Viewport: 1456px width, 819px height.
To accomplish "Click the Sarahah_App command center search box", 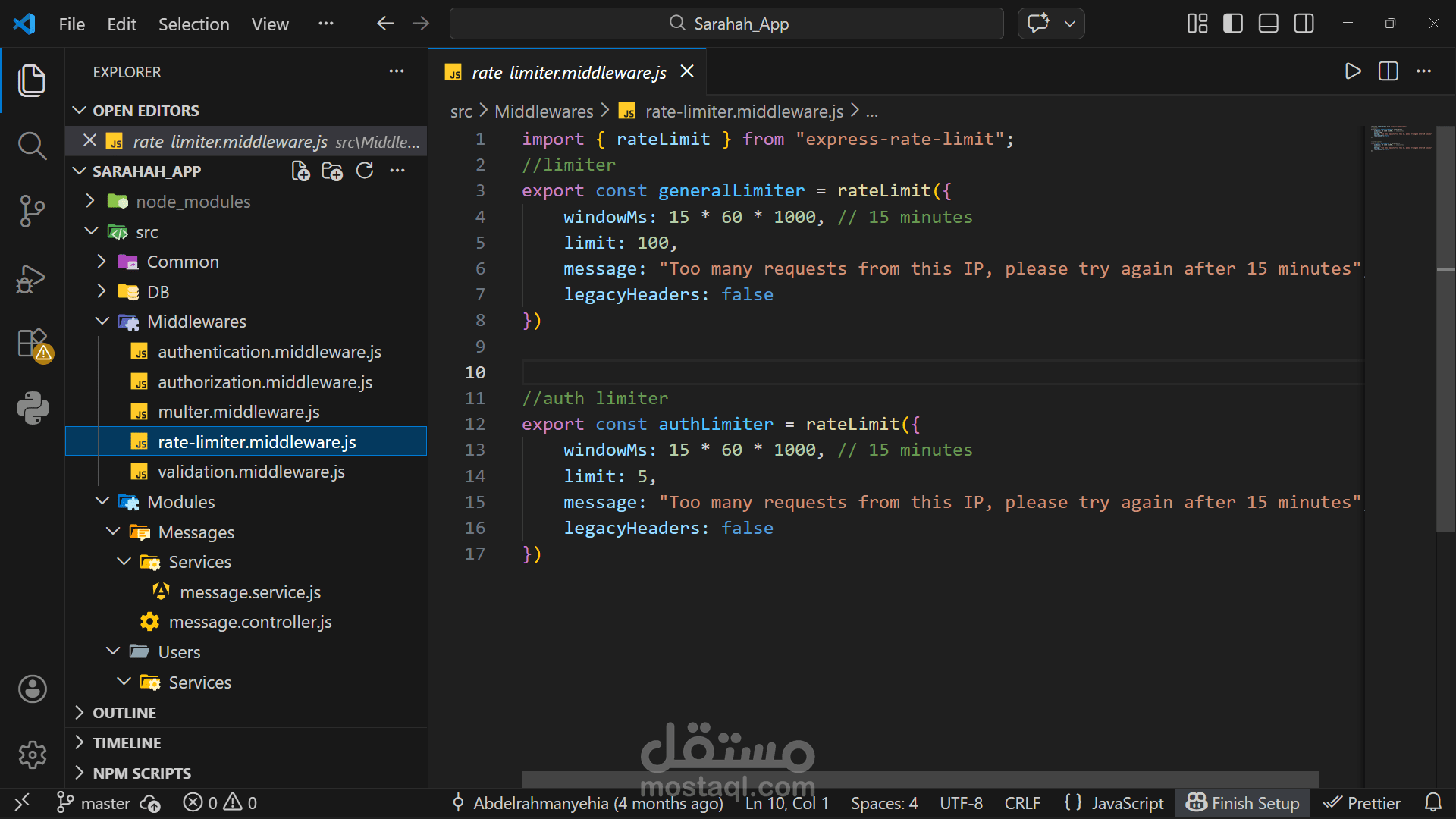I will (726, 24).
